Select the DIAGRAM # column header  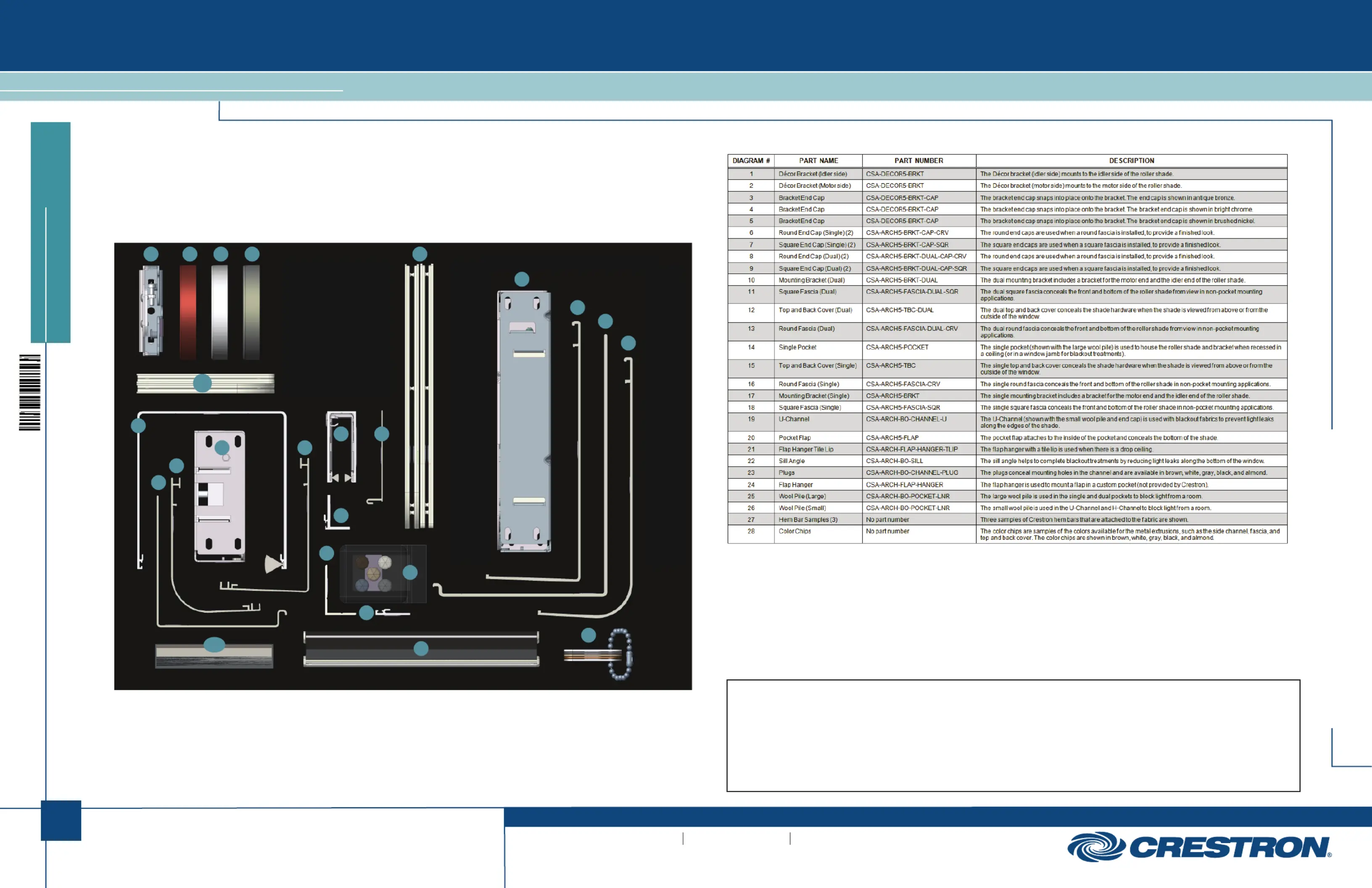click(751, 161)
